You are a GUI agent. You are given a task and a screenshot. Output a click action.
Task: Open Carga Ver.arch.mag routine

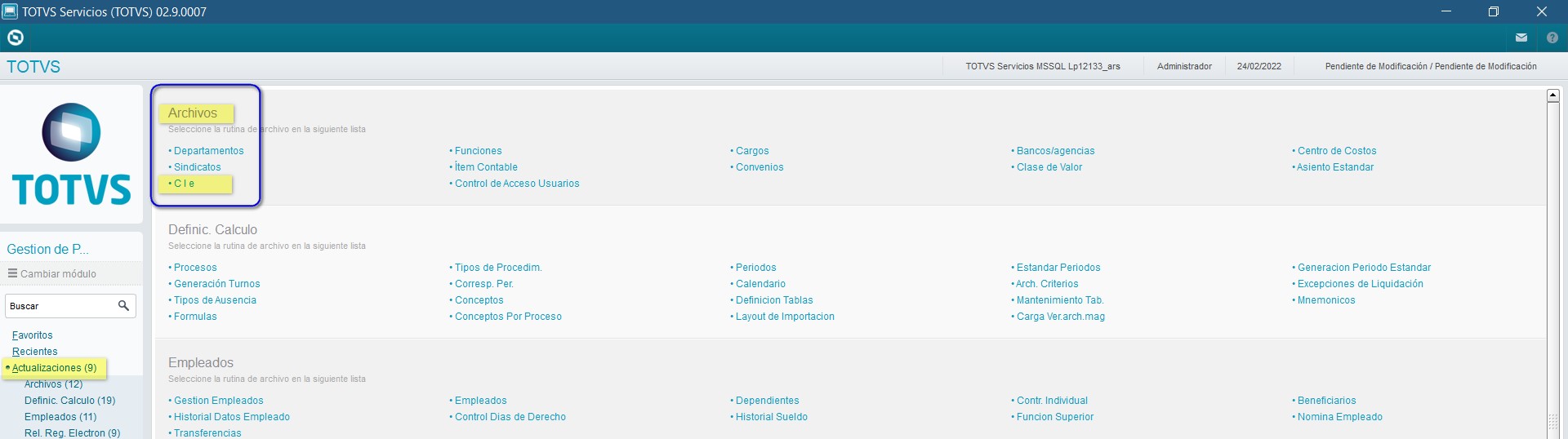coord(1061,317)
